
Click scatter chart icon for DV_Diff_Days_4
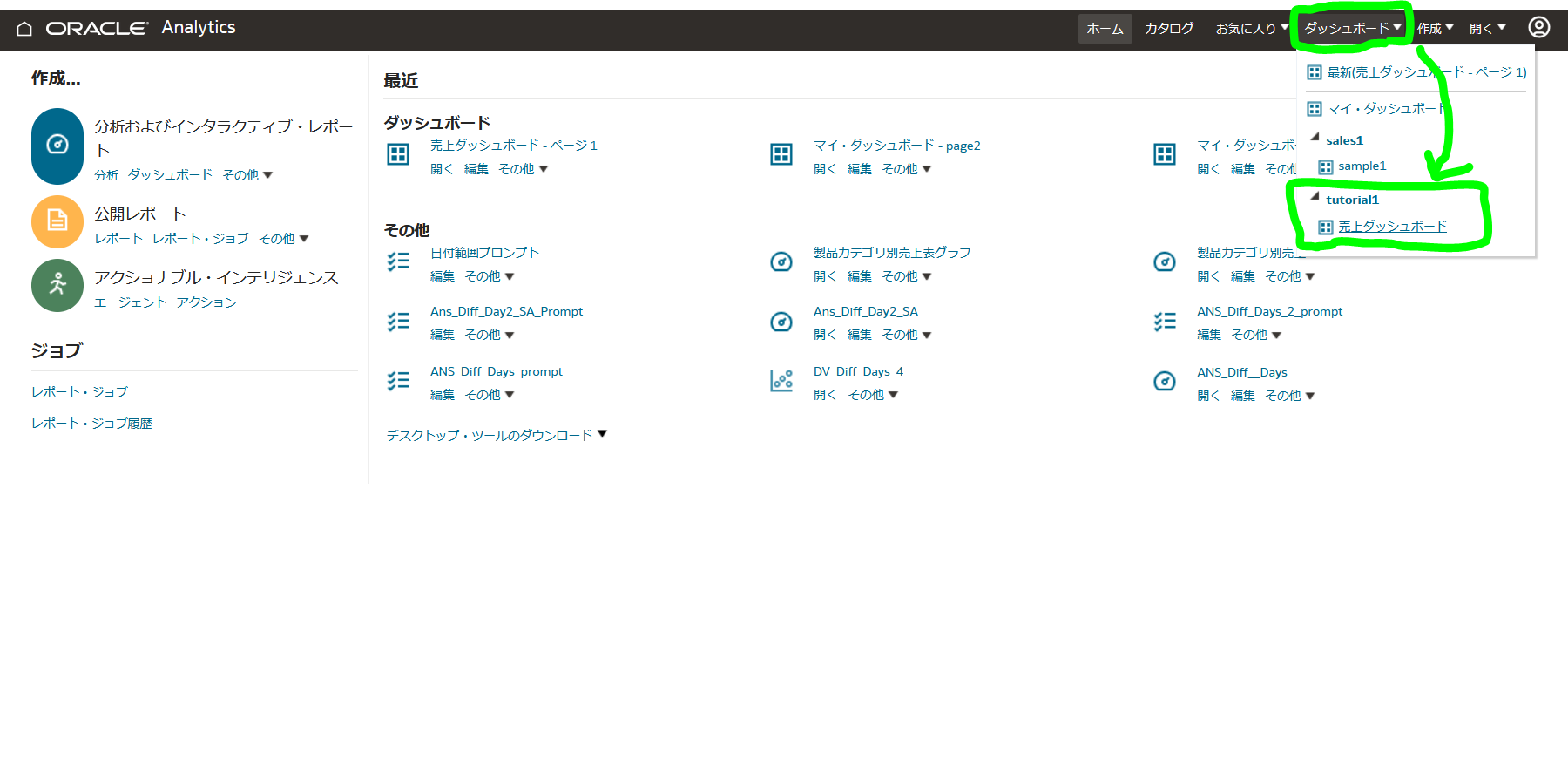click(x=781, y=381)
